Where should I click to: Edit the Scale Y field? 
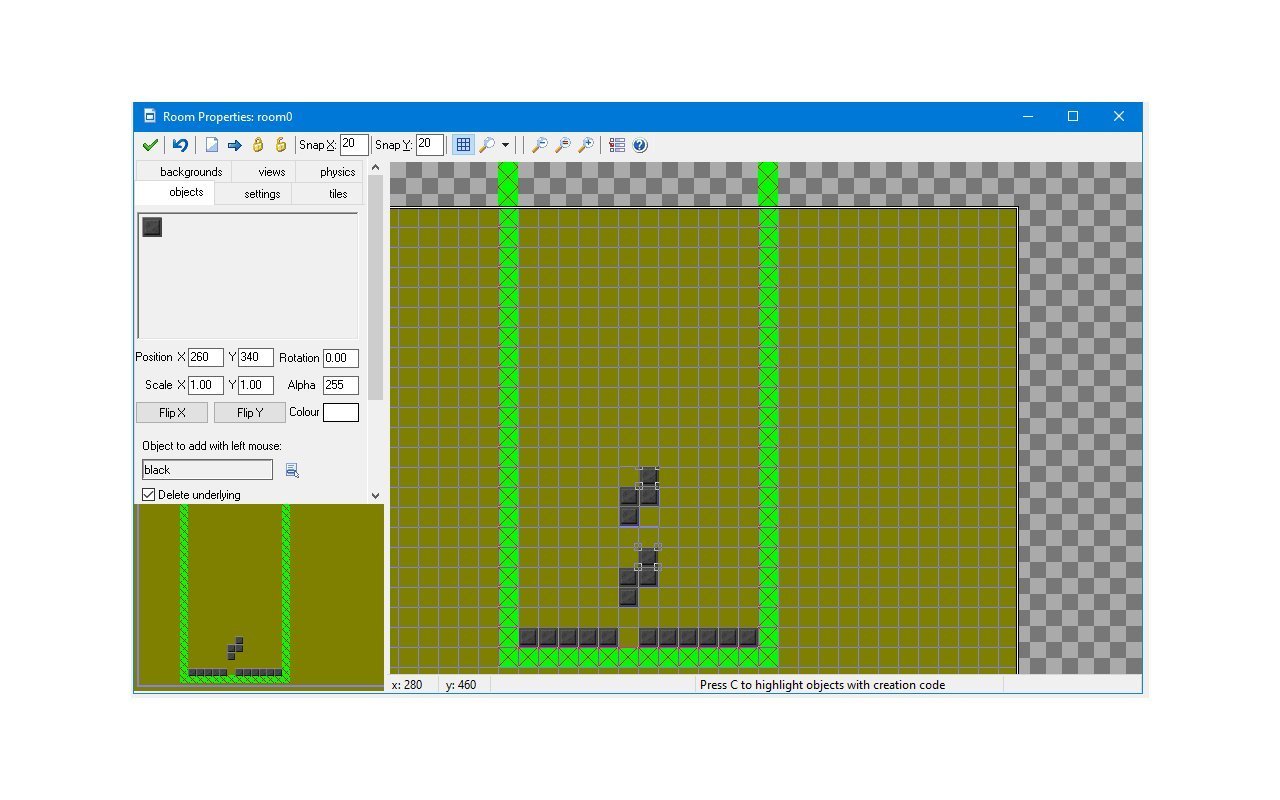pos(256,384)
